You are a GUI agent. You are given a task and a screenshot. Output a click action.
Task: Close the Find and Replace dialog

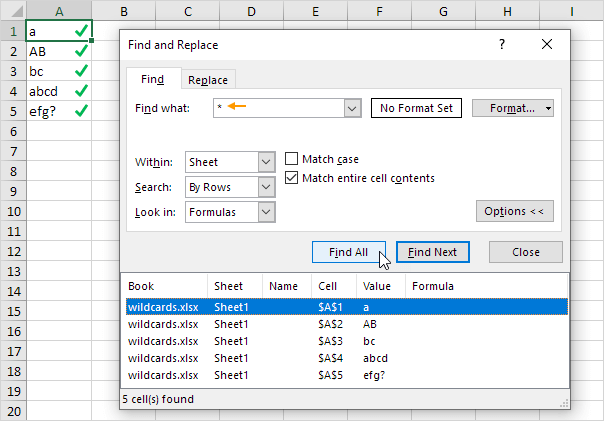(546, 45)
